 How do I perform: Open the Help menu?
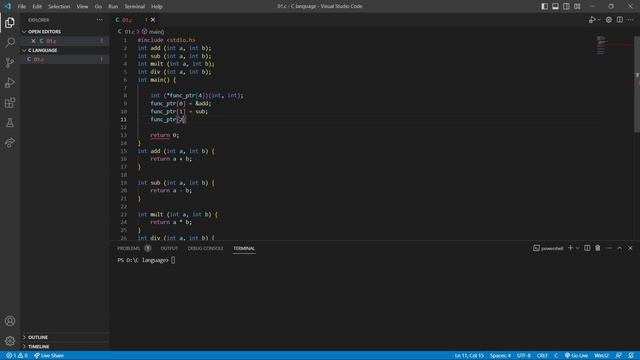[x=157, y=6]
